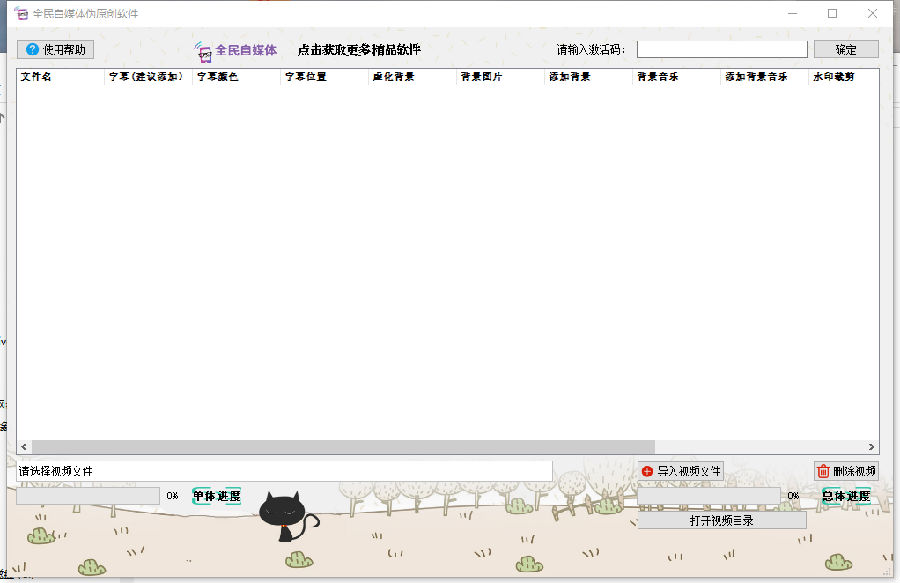This screenshot has width=900, height=583.
Task: Click the 使用帮助 question mark icon
Action: pos(32,49)
